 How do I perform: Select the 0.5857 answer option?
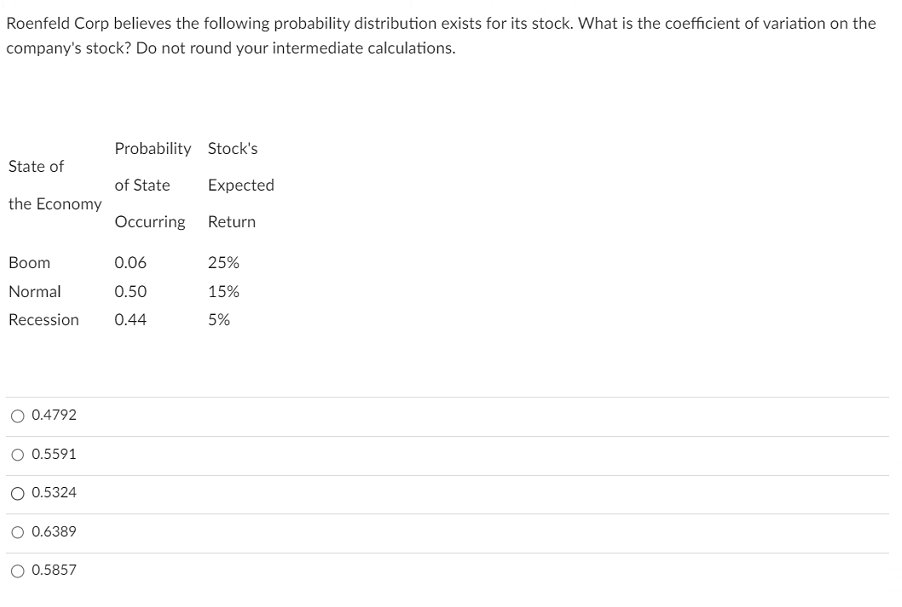(x=17, y=570)
